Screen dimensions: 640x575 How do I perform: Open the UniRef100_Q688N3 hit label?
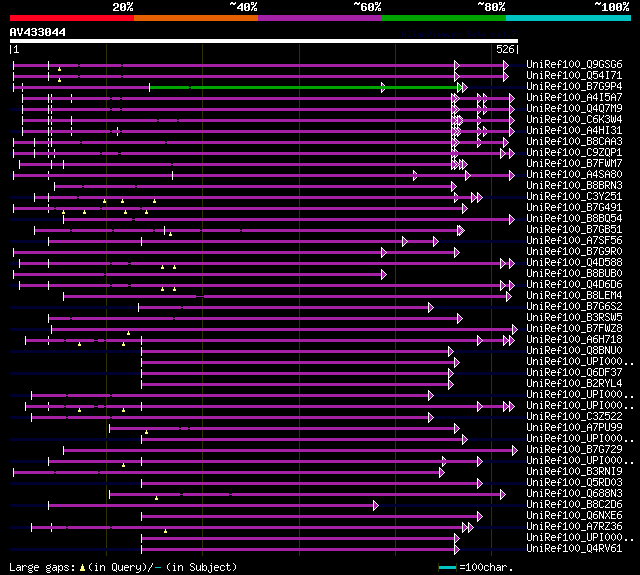[574, 494]
